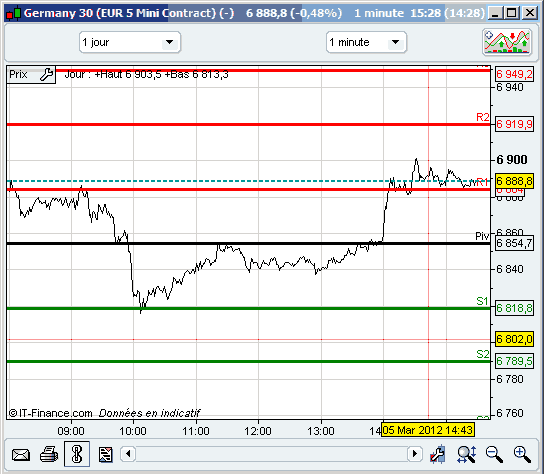The height and width of the screenshot is (474, 544).
Task: Expand the '1 minute' timeframe dropdown
Action: 366,42
